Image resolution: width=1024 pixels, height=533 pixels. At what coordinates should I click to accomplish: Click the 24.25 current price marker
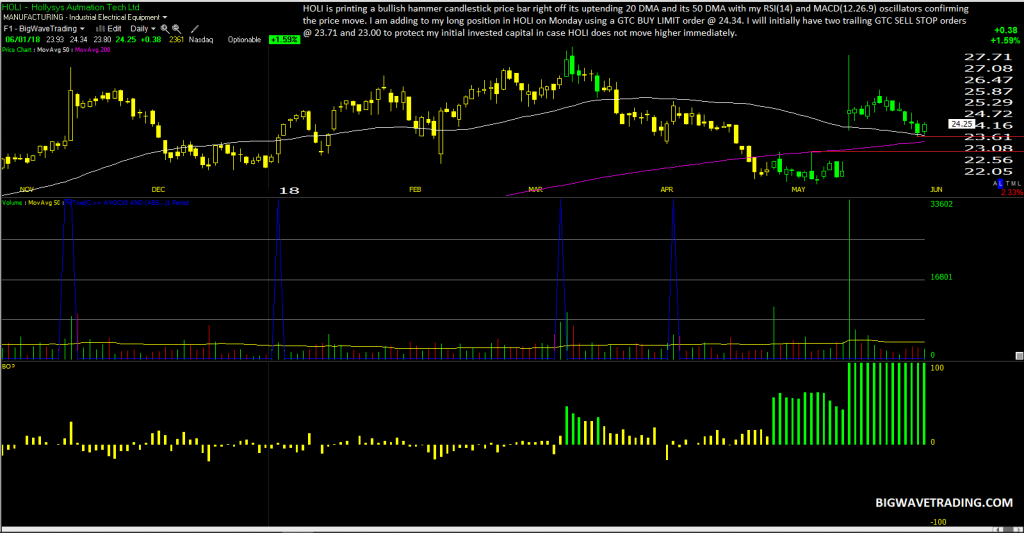click(x=961, y=124)
